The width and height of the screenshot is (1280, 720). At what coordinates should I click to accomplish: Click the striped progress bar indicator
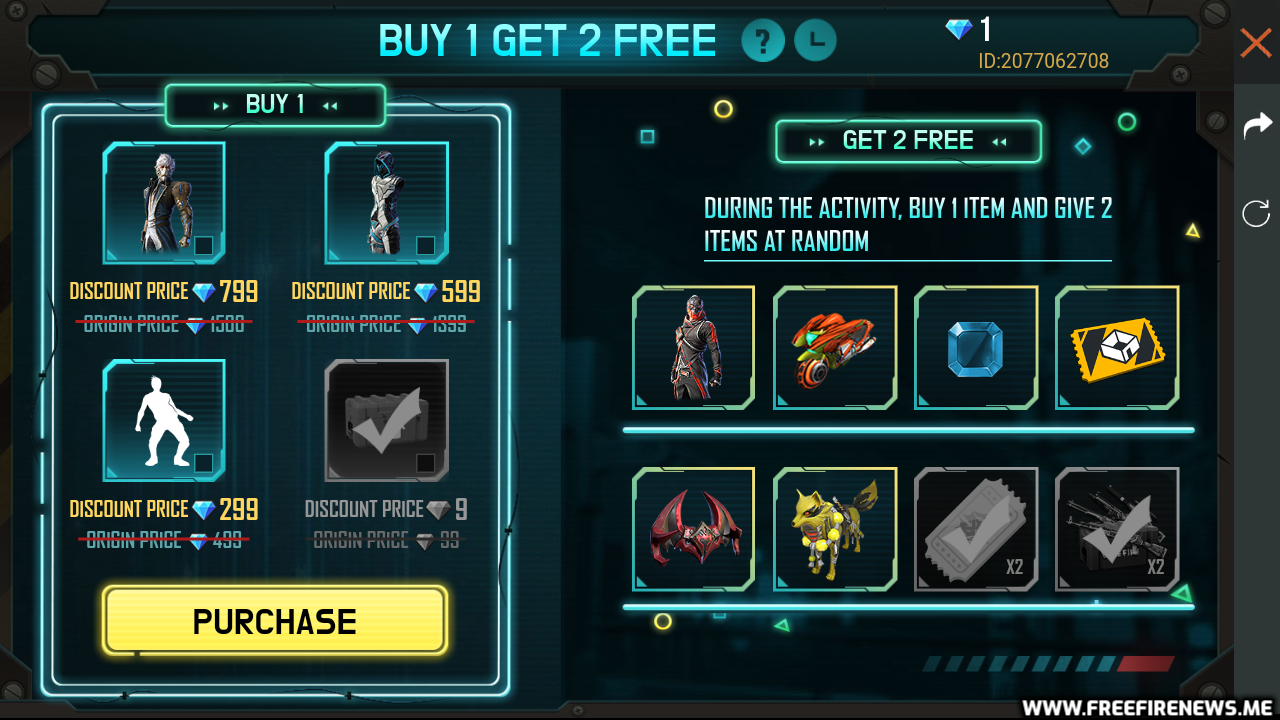(1047, 664)
